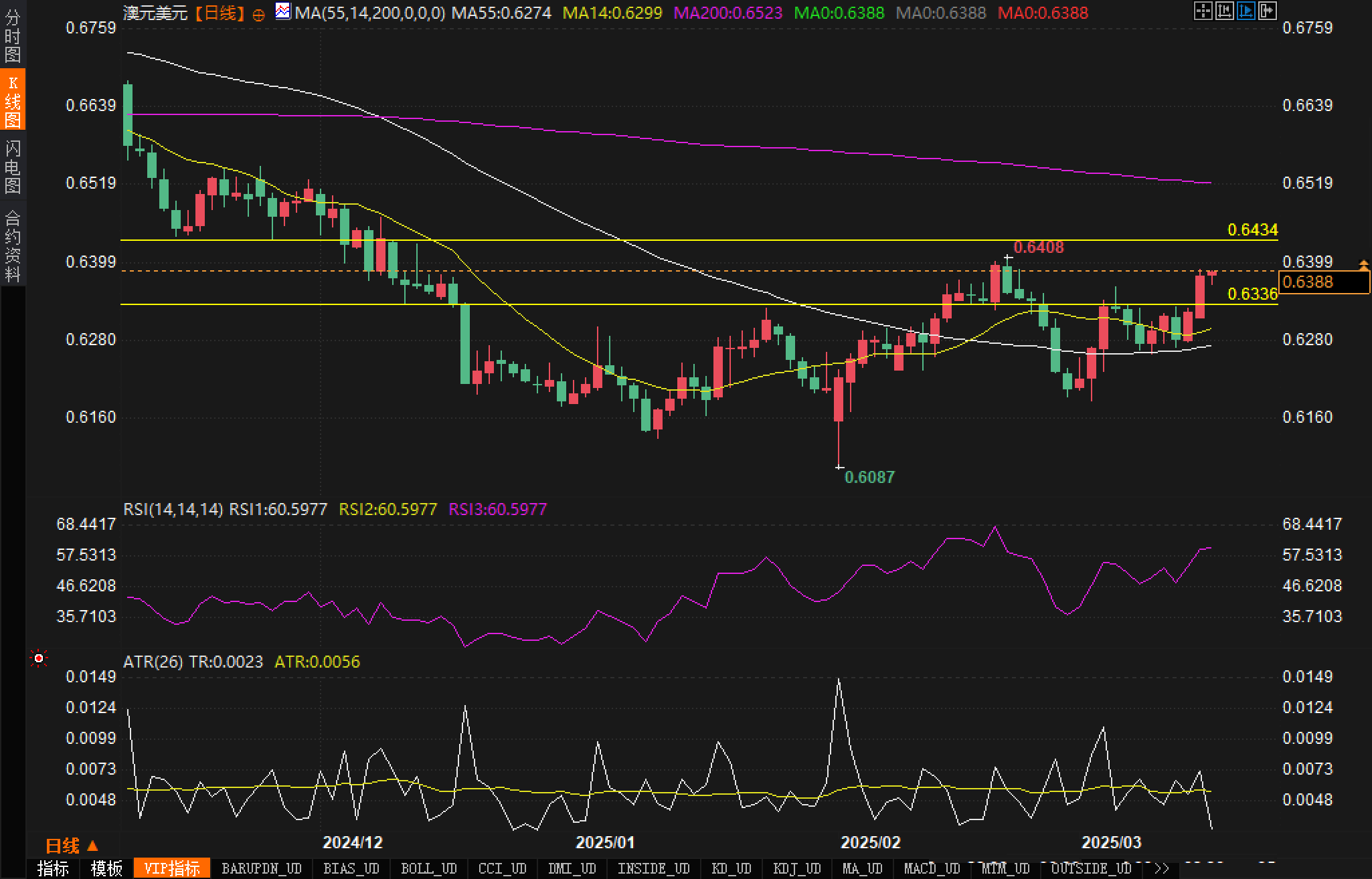This screenshot has height=879, width=1372.
Task: Click the ATR(26) indicator title
Action: [x=153, y=662]
